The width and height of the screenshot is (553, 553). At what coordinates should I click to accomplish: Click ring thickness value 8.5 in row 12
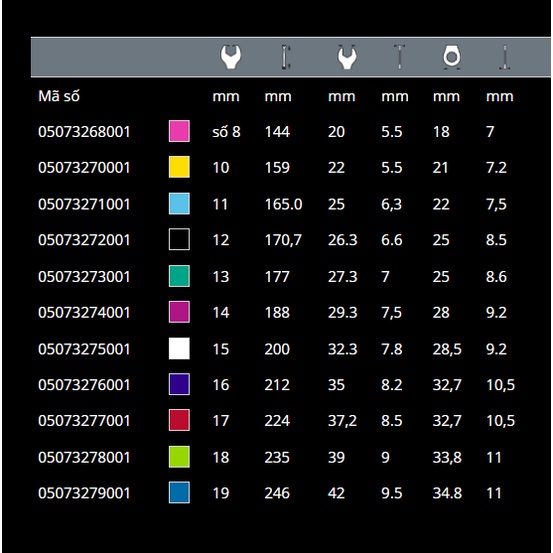pyautogui.click(x=496, y=240)
